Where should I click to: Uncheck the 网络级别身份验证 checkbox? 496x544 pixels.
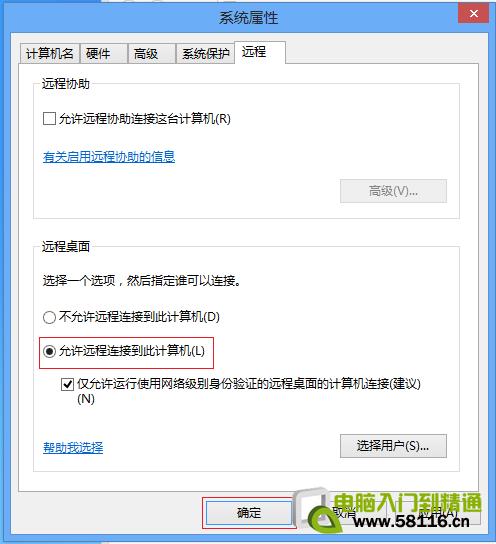[x=67, y=384]
